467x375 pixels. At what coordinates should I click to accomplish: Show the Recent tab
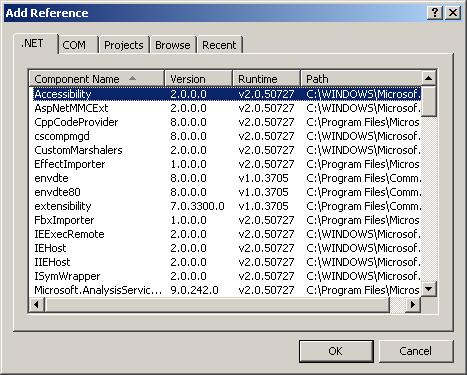(x=219, y=45)
